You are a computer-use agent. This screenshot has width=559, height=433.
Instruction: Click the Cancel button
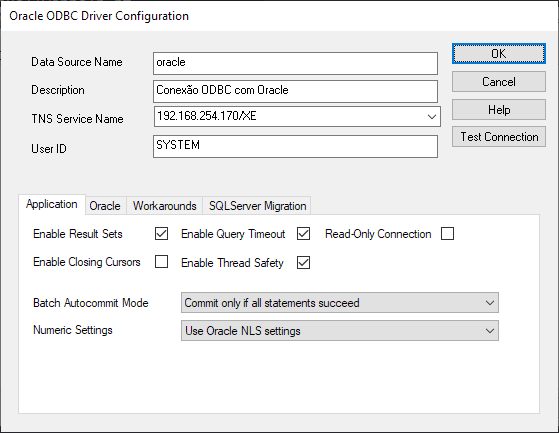pyautogui.click(x=499, y=82)
